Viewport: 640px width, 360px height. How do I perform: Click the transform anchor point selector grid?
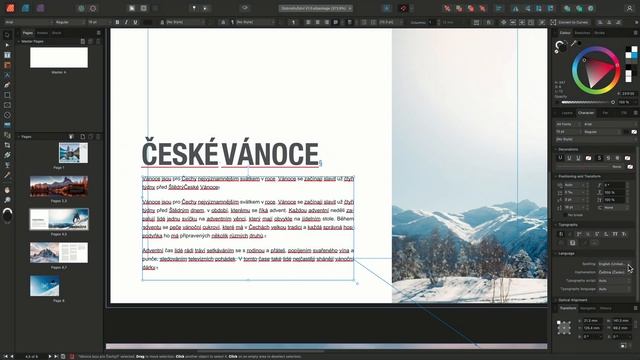tap(564, 328)
